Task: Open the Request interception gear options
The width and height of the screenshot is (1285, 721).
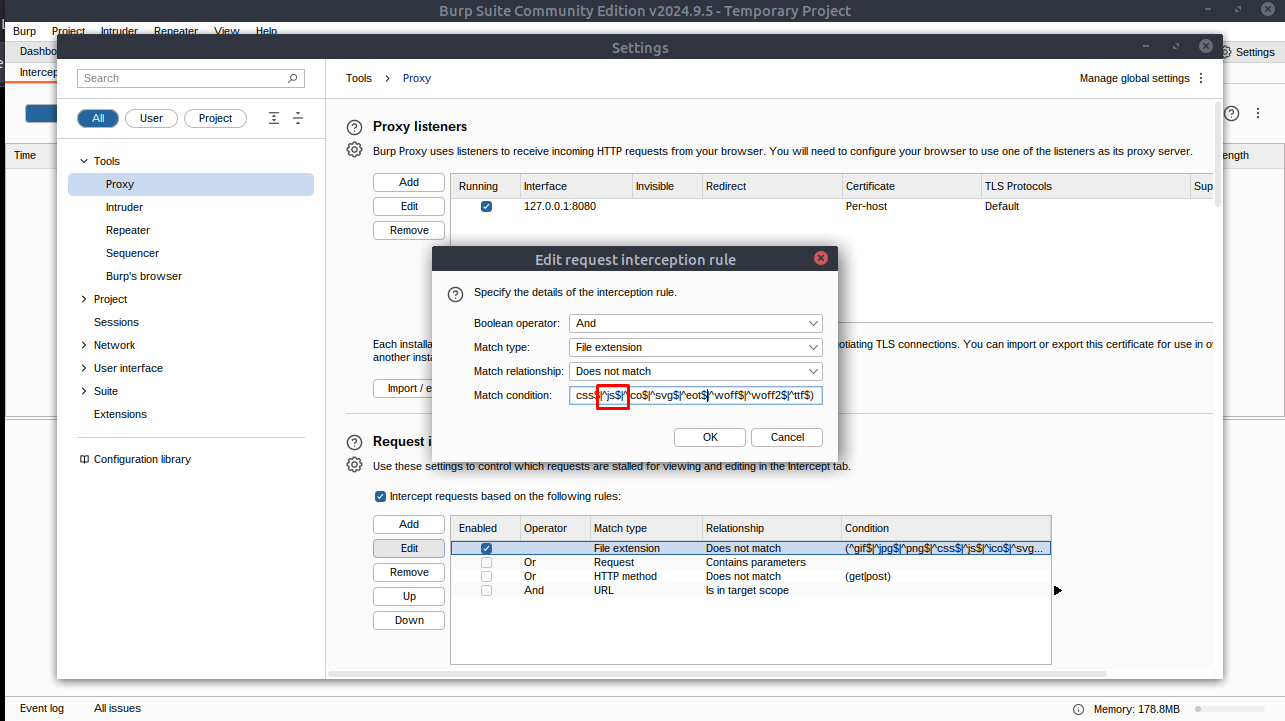Action: [x=354, y=465]
